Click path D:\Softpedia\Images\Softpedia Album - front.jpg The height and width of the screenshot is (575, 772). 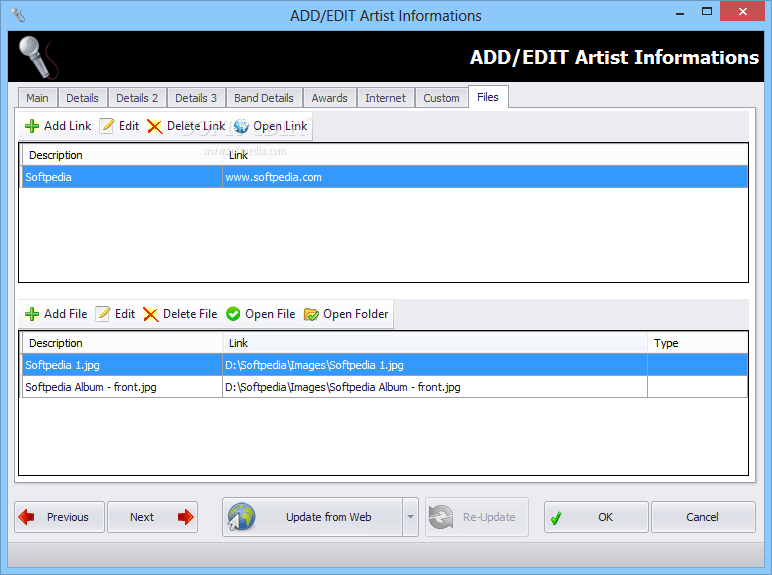pyautogui.click(x=435, y=387)
